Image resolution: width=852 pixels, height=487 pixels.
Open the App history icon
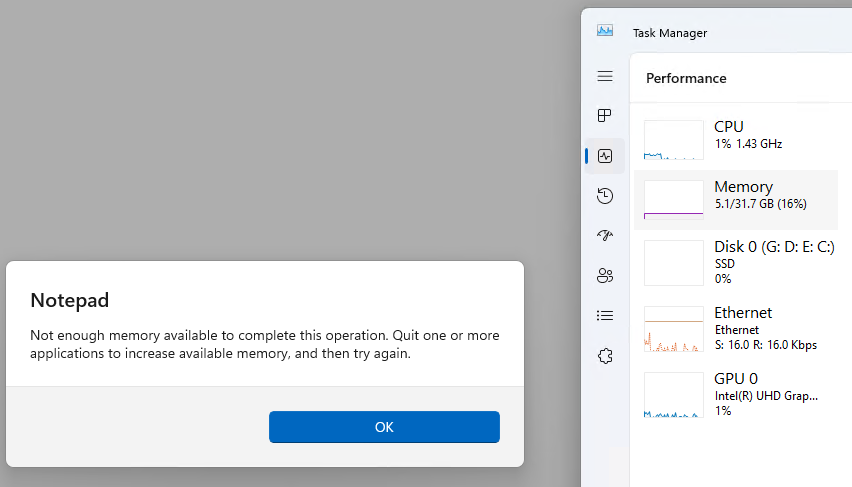click(604, 196)
